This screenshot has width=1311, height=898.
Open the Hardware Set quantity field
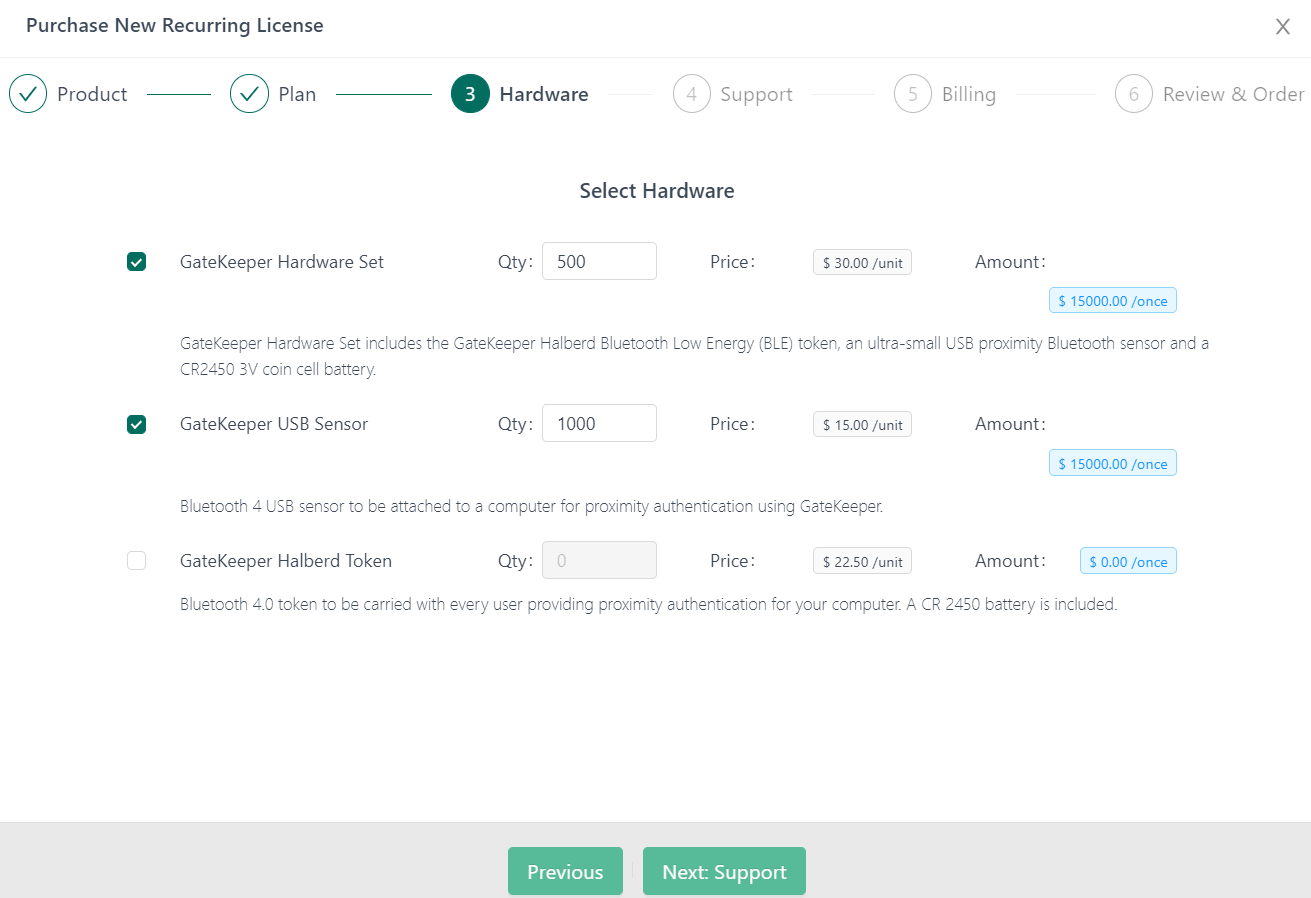(599, 261)
